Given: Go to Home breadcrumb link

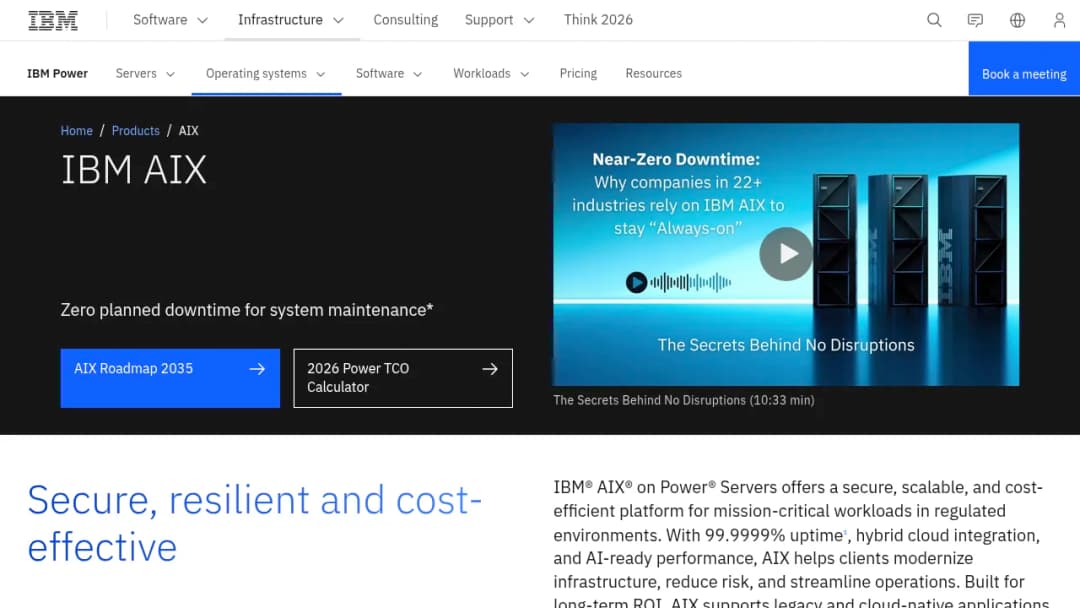Looking at the screenshot, I should point(76,131).
